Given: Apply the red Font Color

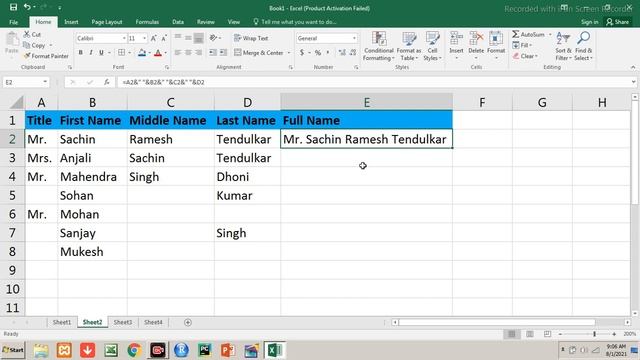Looking at the screenshot, I should pos(158,52).
